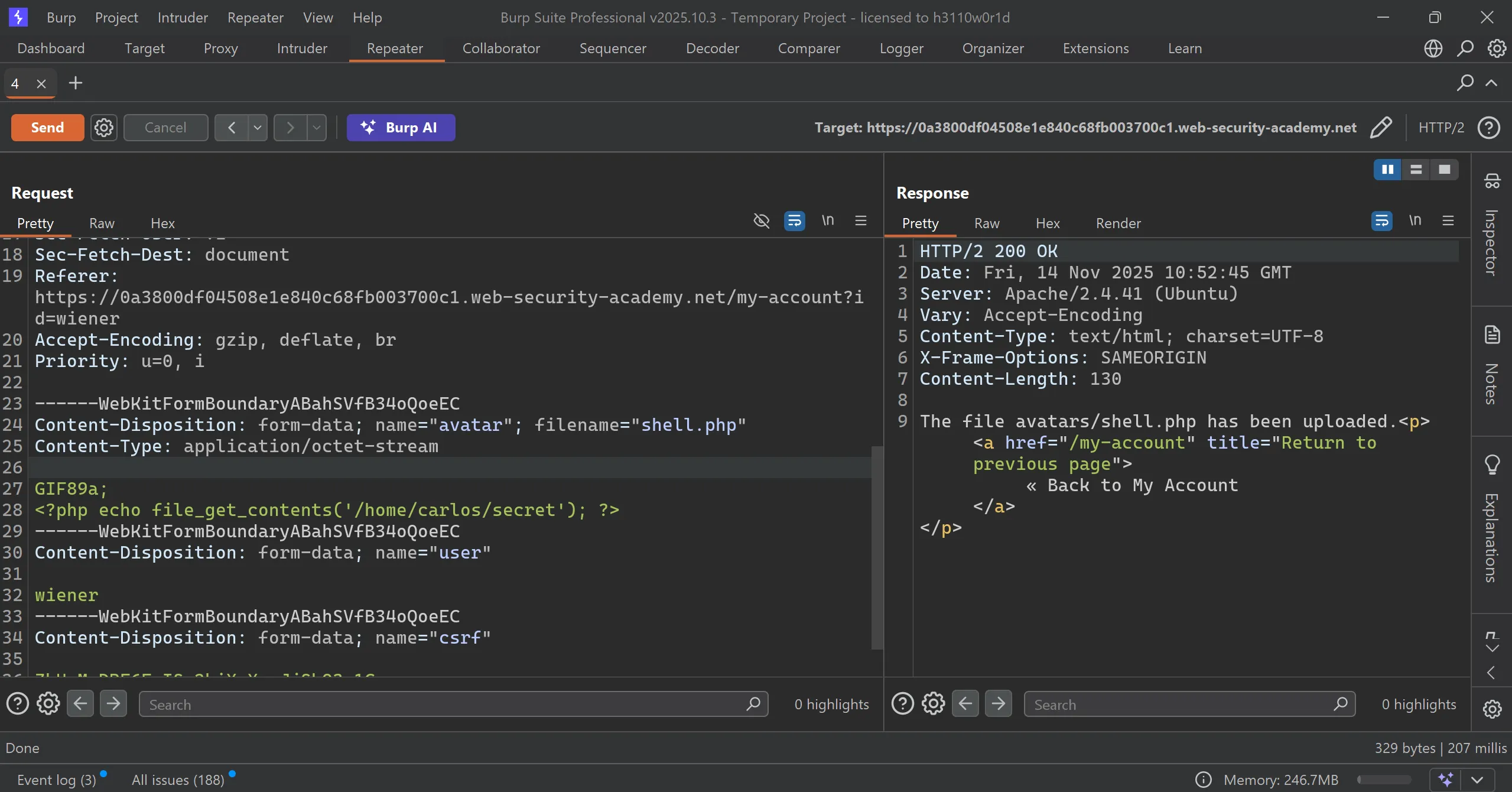This screenshot has width=1512, height=792.
Task: Expand the forward history dropdown arrow
Action: pos(317,127)
